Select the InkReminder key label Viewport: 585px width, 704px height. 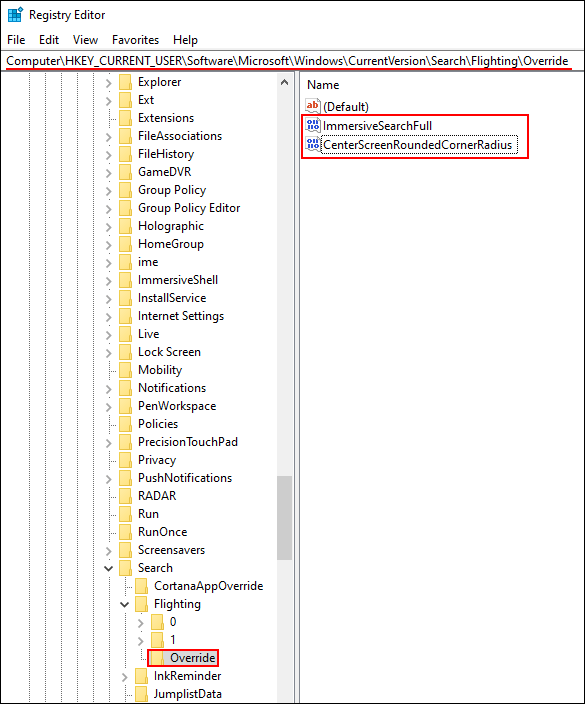tap(187, 676)
